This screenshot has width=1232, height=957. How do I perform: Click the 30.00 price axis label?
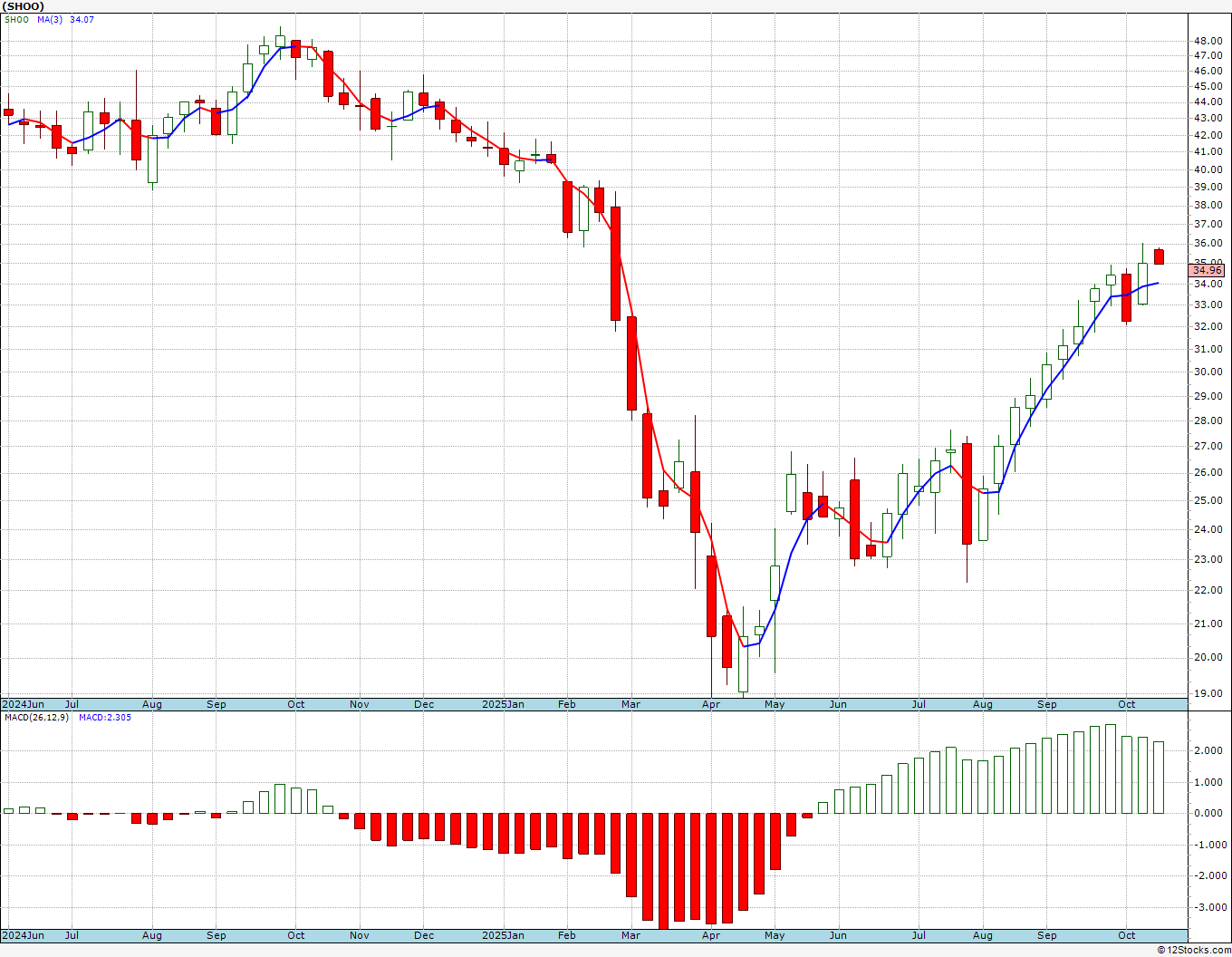[x=1208, y=372]
